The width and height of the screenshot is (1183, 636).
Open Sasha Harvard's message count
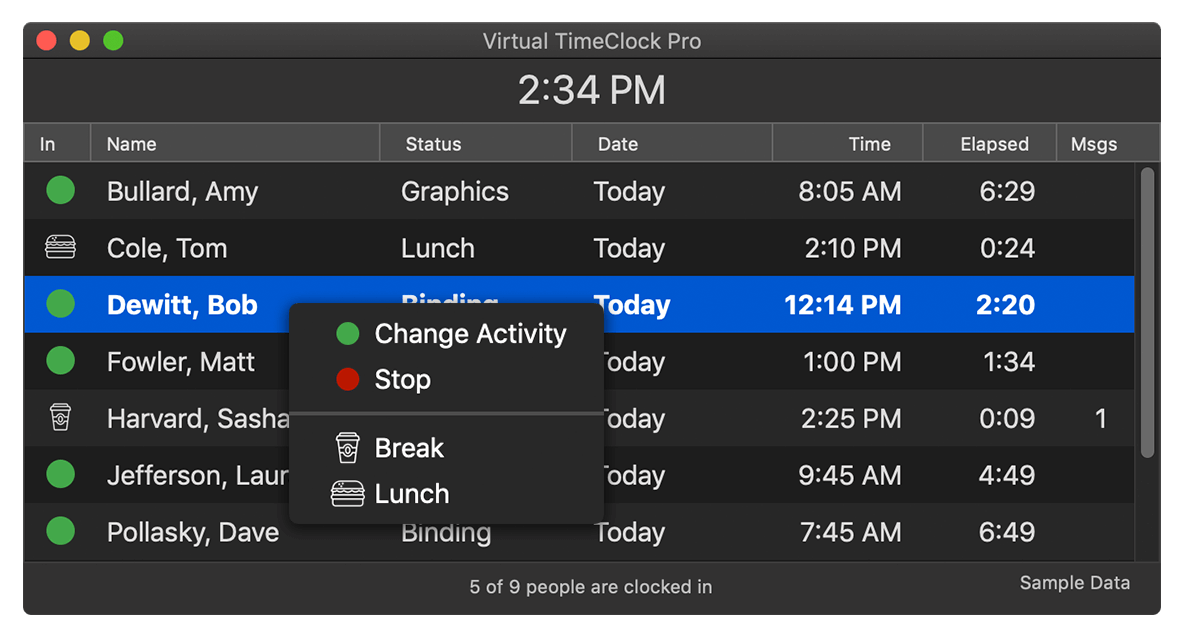point(1100,418)
